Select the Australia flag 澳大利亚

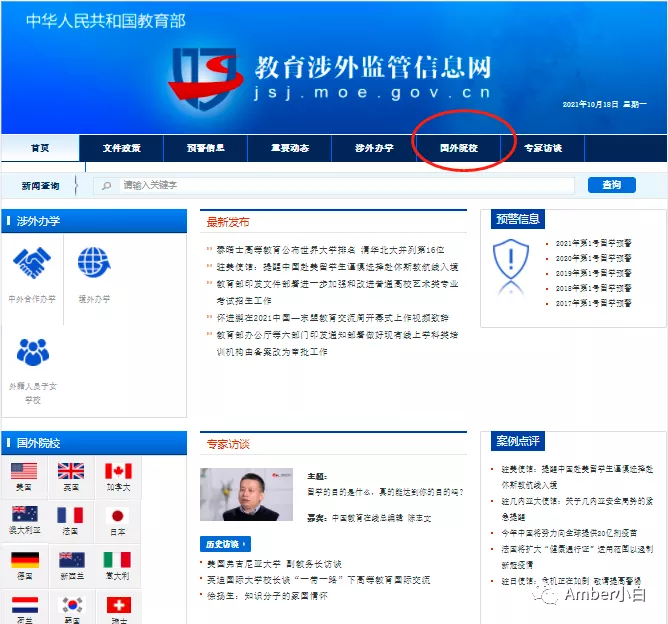click(x=24, y=515)
